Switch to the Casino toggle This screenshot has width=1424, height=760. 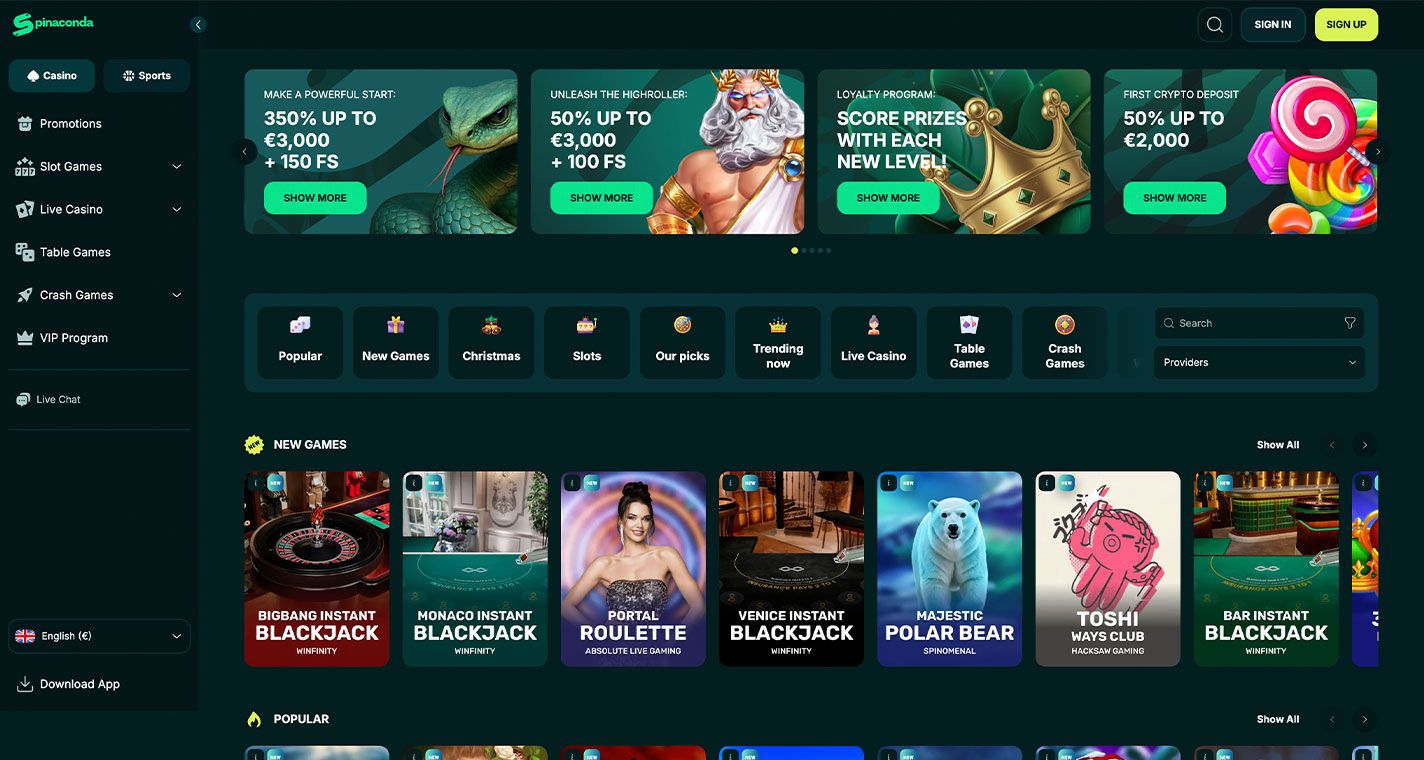(x=52, y=76)
